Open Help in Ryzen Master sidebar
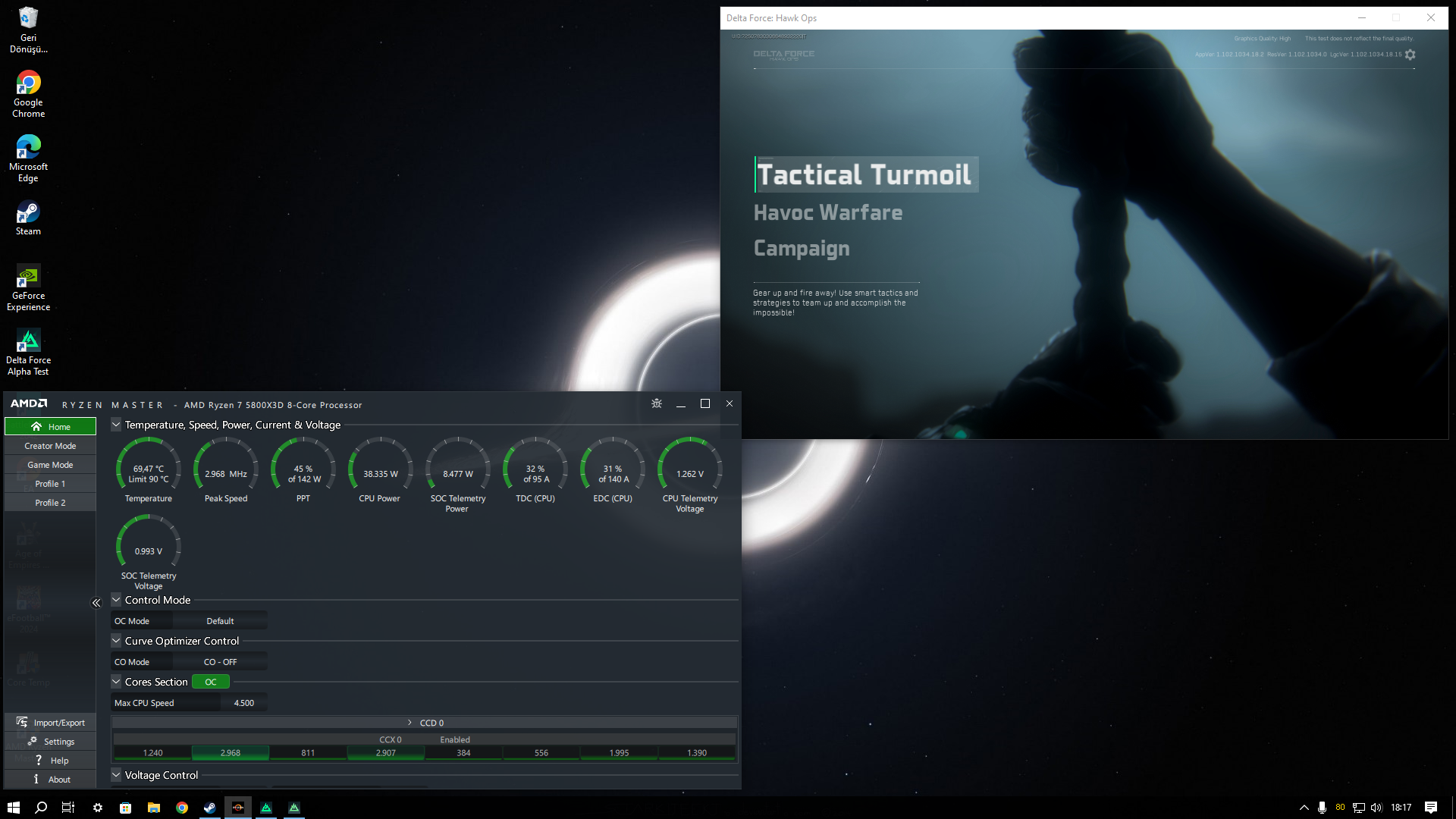 [51, 761]
